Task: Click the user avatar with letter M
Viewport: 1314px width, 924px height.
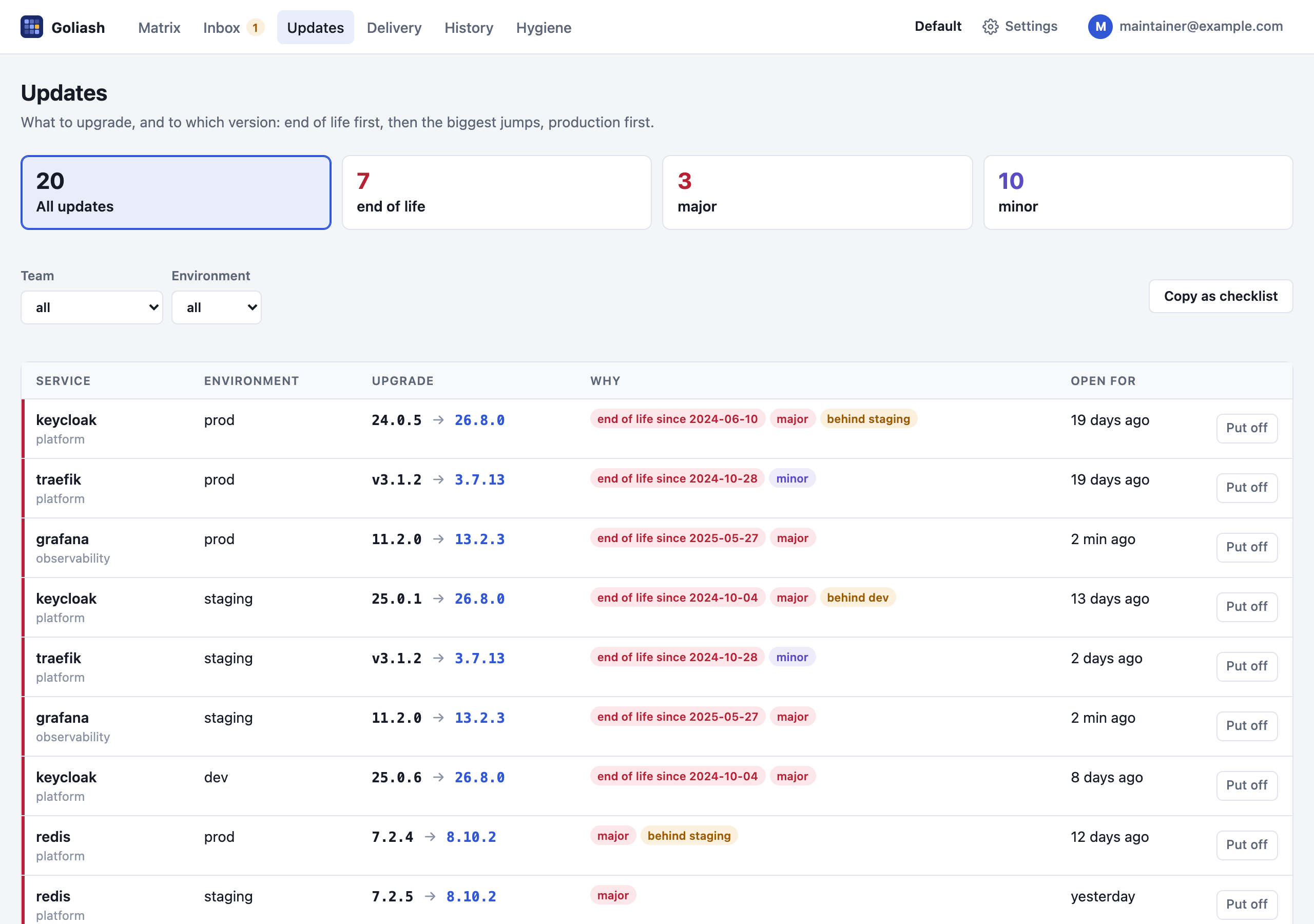Action: (1100, 27)
